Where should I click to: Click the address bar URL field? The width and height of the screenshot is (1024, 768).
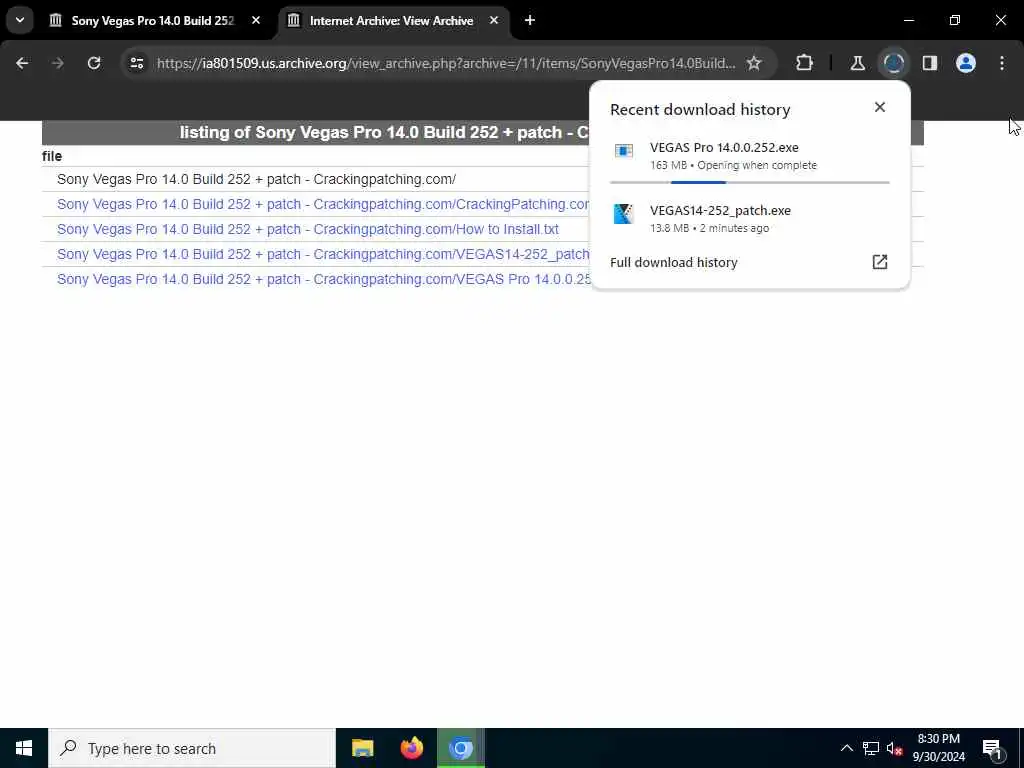tap(446, 63)
